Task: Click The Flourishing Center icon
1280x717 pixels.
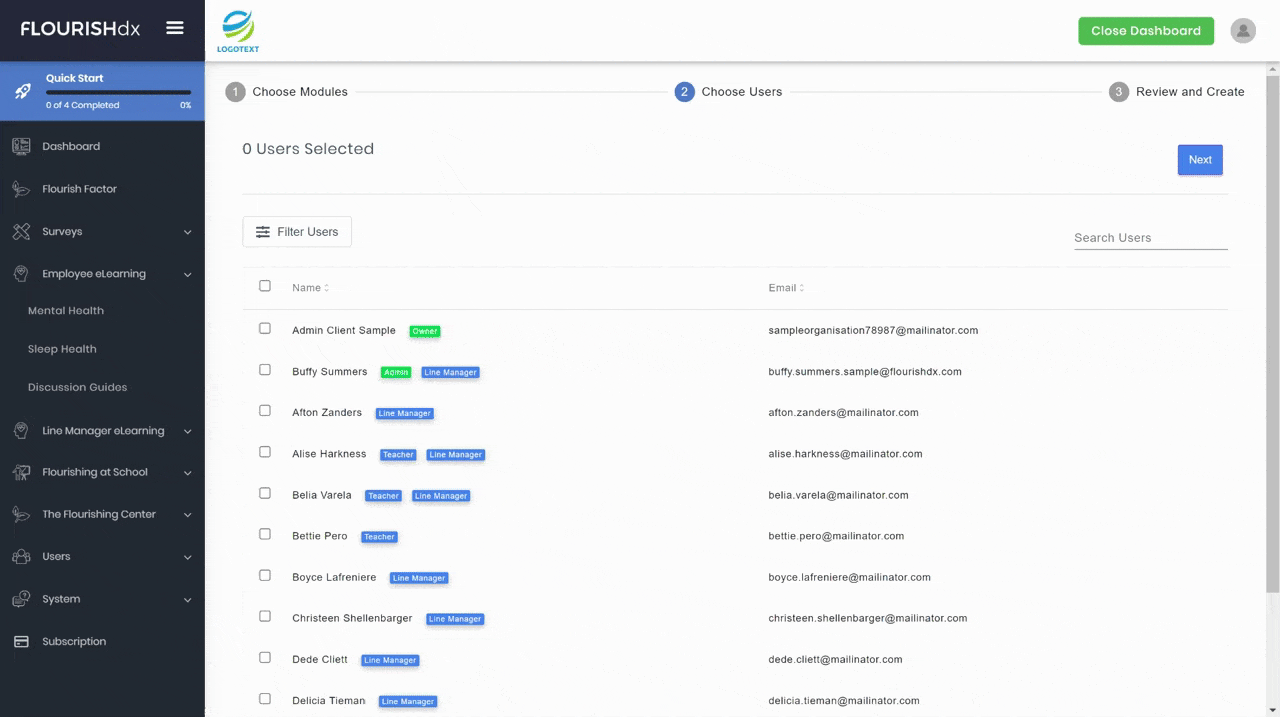Action: [x=21, y=514]
